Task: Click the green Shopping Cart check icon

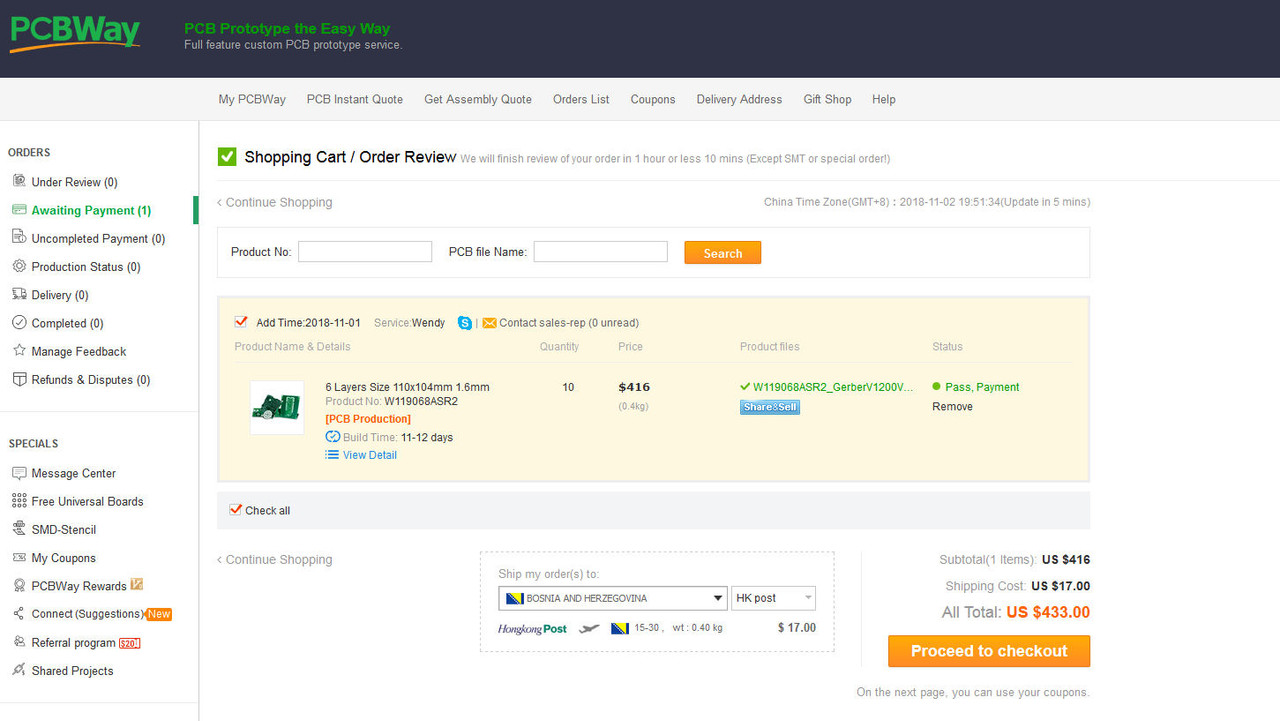Action: click(x=227, y=157)
